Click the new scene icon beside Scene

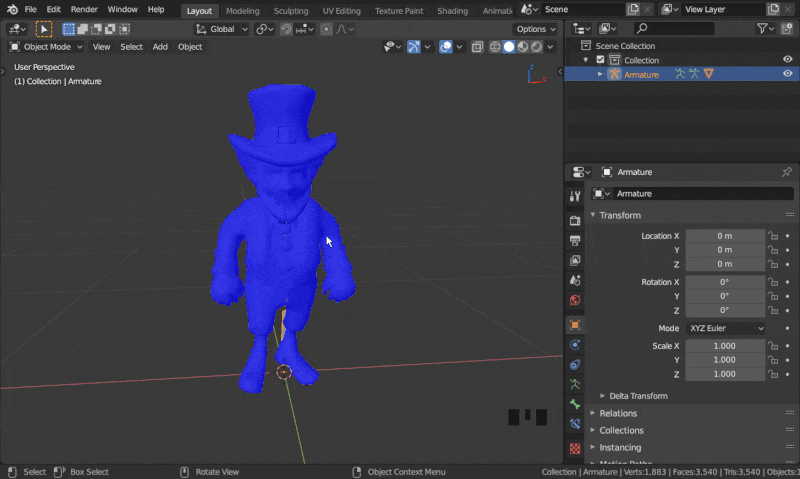[x=633, y=9]
